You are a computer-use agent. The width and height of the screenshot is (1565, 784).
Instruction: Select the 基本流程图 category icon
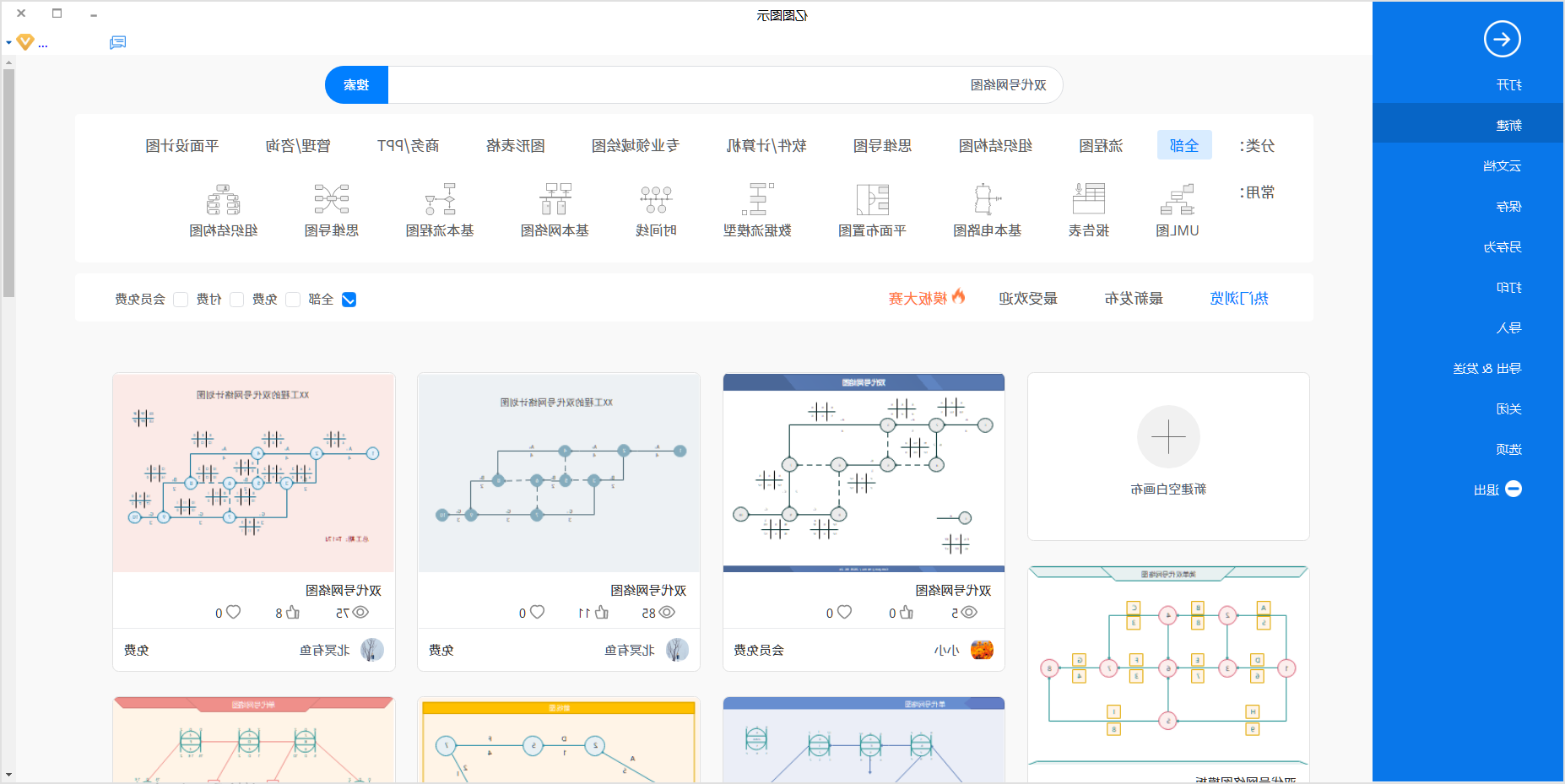pos(440,199)
